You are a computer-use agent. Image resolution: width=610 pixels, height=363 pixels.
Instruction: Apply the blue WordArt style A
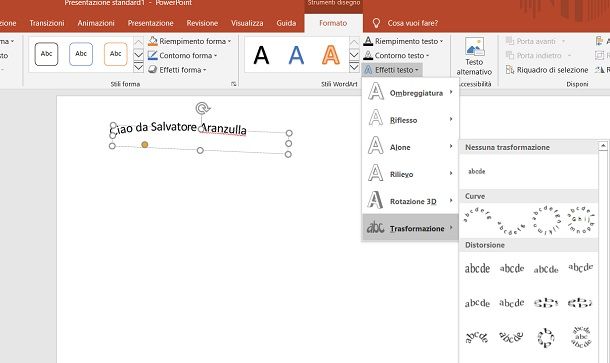(296, 55)
